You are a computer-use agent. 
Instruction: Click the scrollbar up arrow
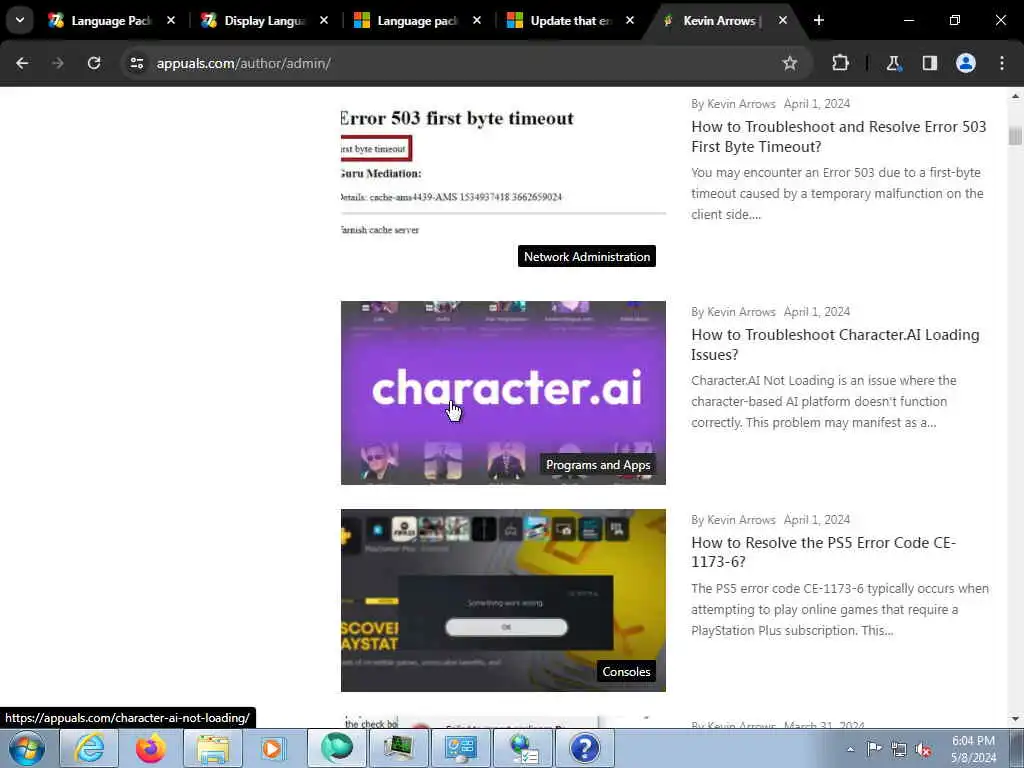click(x=1015, y=97)
